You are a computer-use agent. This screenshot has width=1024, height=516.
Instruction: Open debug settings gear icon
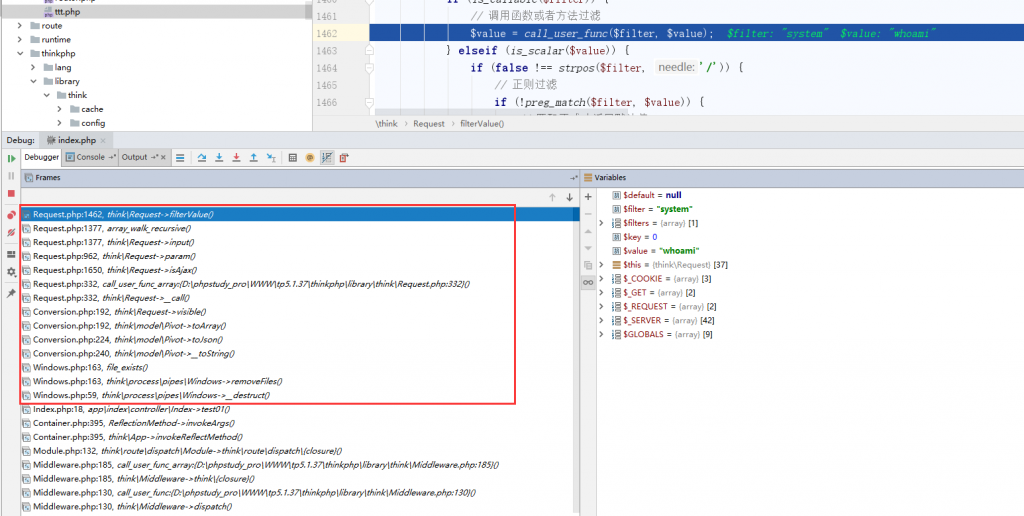click(x=11, y=272)
